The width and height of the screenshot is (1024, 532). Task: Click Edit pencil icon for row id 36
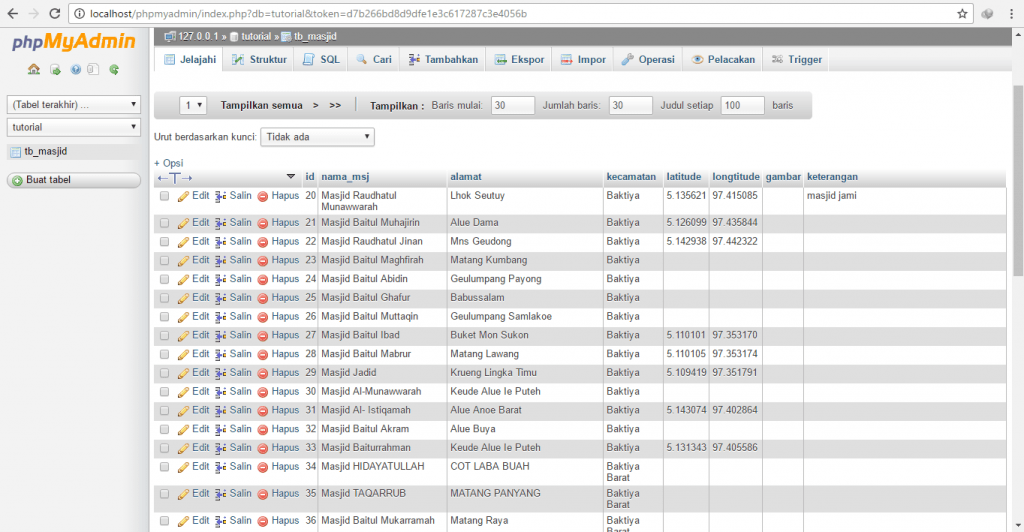click(184, 522)
